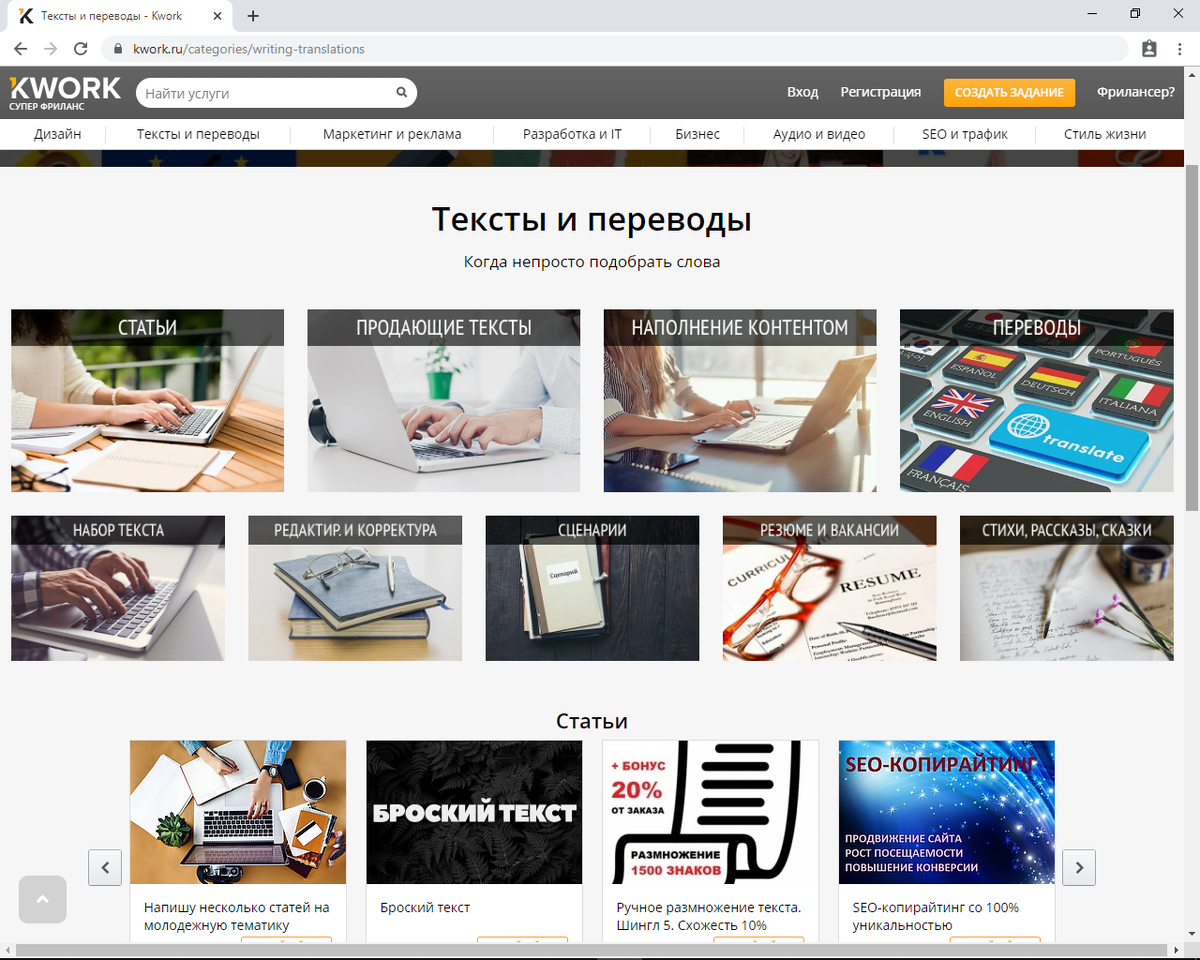The height and width of the screenshot is (960, 1200).
Task: Click the browser address bar URL
Action: point(249,48)
